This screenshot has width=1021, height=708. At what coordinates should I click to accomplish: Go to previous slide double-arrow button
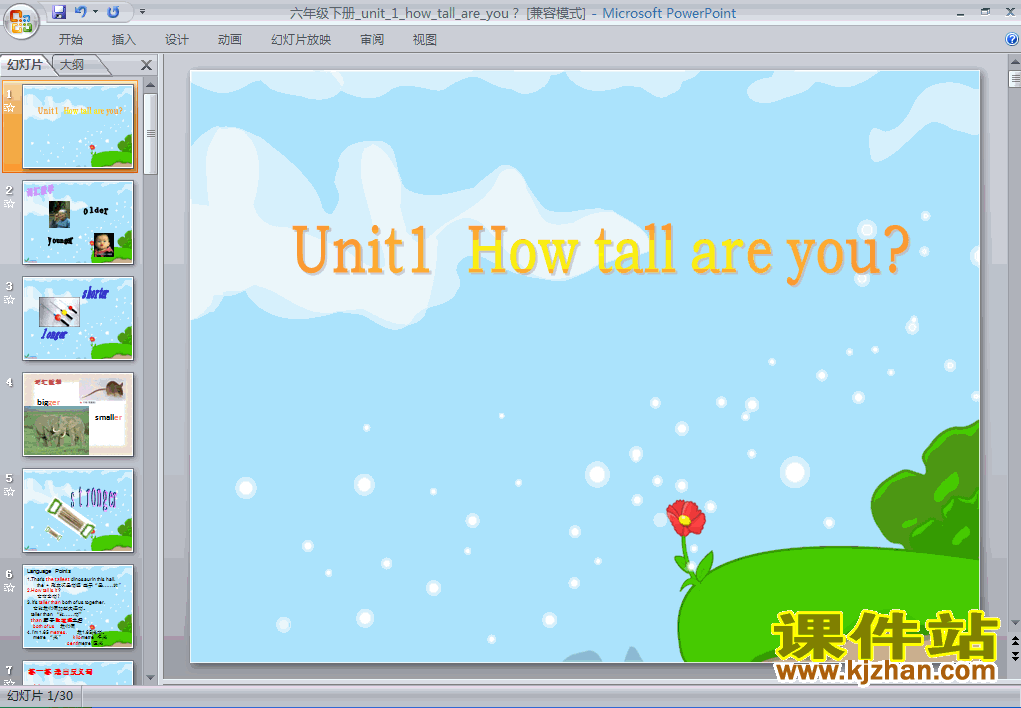tap(1014, 642)
